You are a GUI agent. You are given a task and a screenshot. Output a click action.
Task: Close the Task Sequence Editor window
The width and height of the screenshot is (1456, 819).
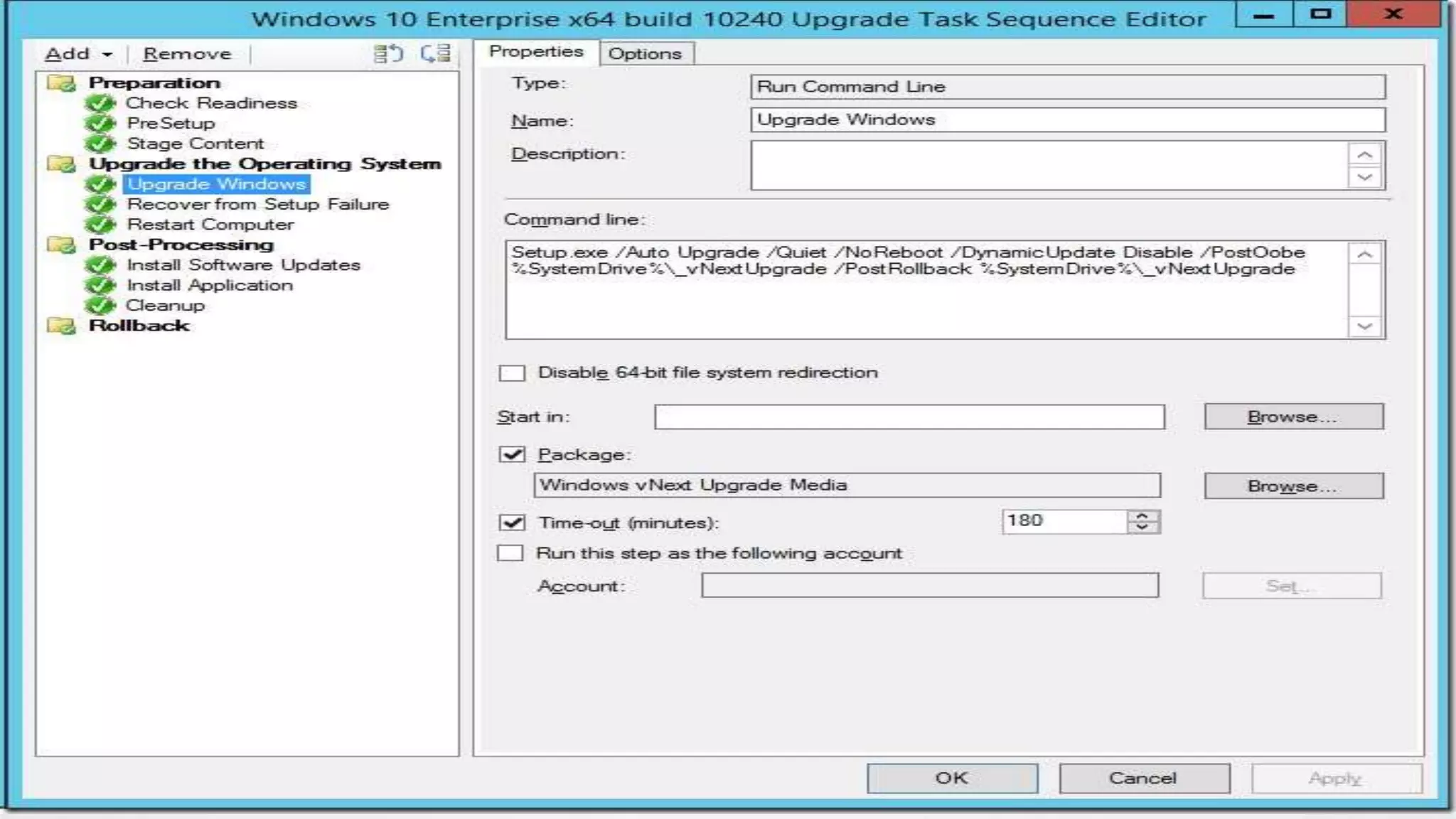[1394, 14]
